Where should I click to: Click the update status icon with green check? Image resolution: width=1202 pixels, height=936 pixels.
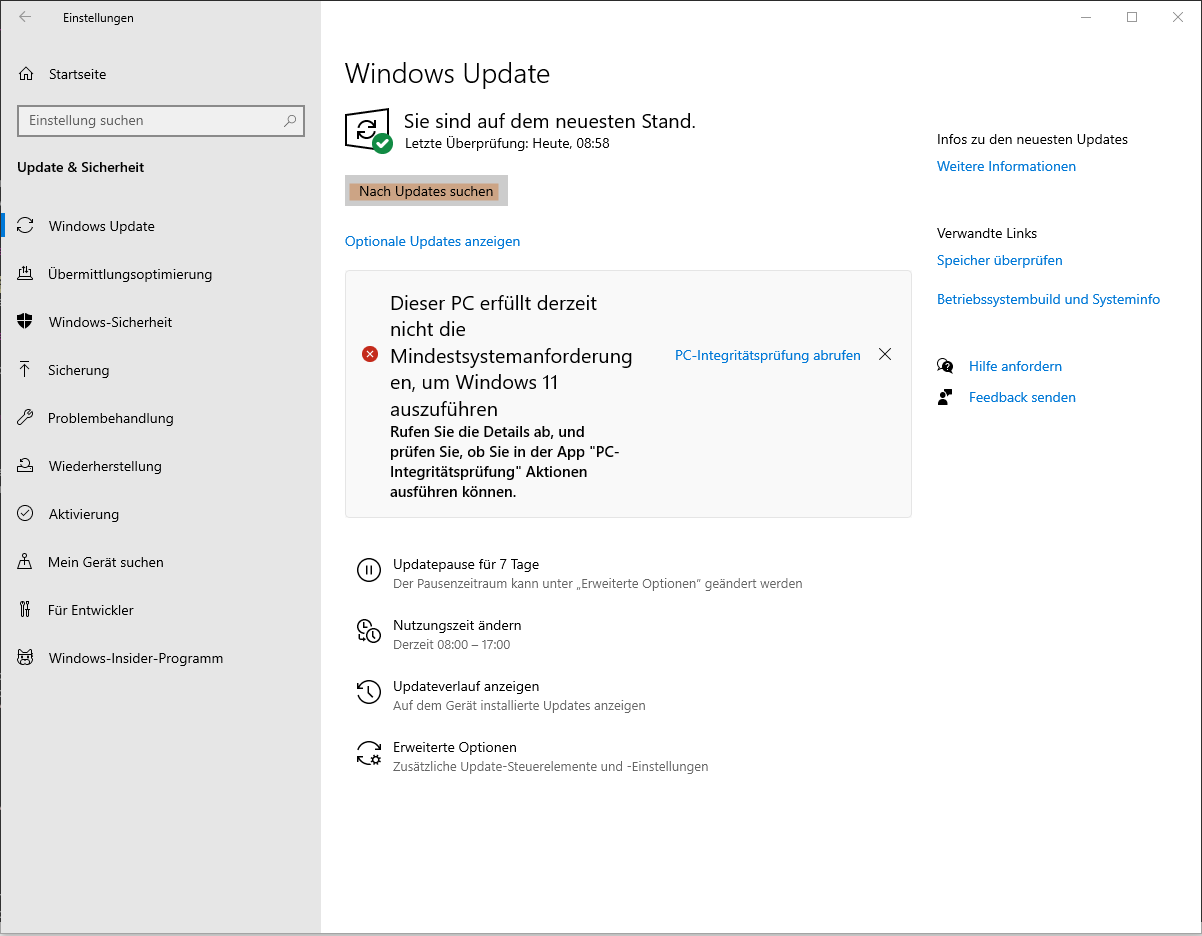click(368, 131)
